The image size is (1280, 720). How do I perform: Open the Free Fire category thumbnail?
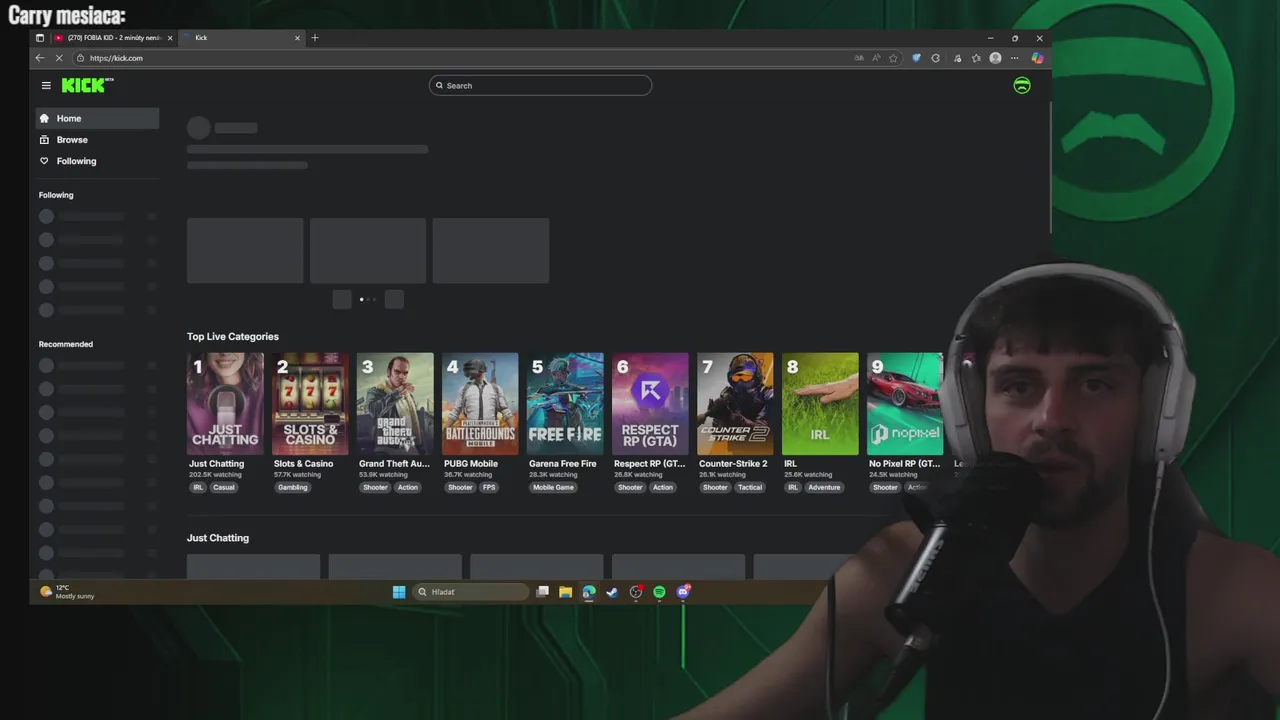coord(565,404)
